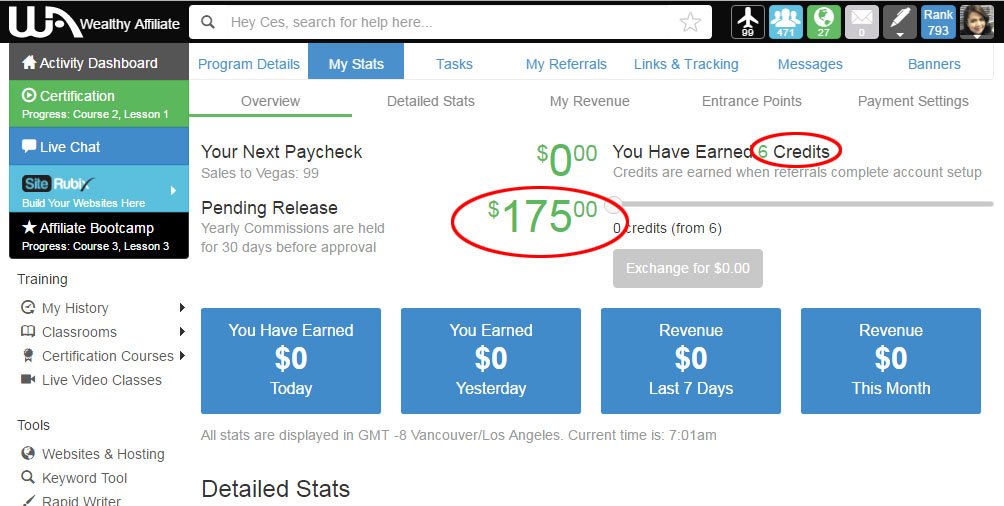The width and height of the screenshot is (1004, 506).
Task: Click the Pending Release $175.00 amount
Action: [542, 215]
